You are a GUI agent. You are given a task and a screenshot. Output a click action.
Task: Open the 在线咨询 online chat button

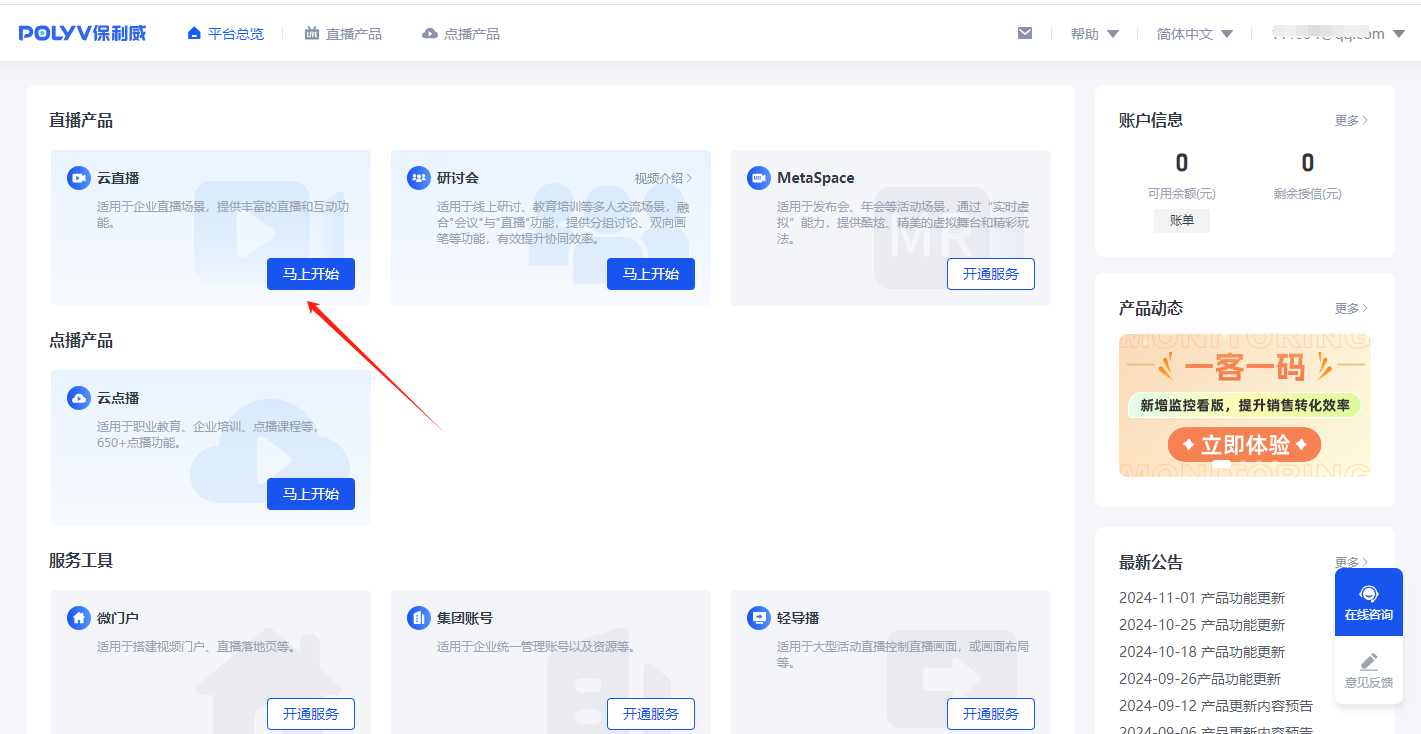click(x=1368, y=603)
